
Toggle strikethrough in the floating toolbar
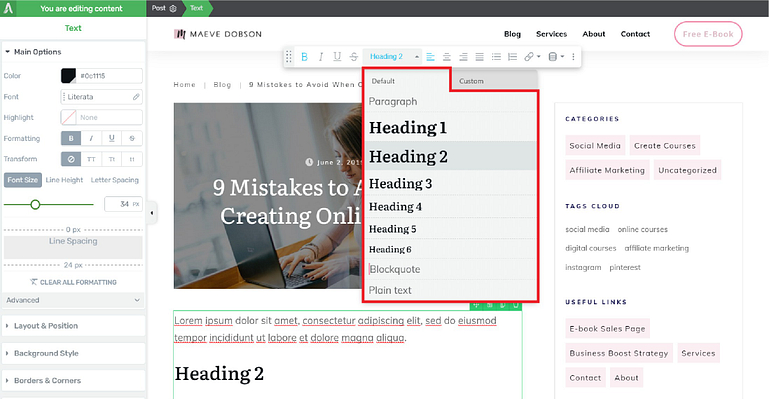click(x=354, y=57)
